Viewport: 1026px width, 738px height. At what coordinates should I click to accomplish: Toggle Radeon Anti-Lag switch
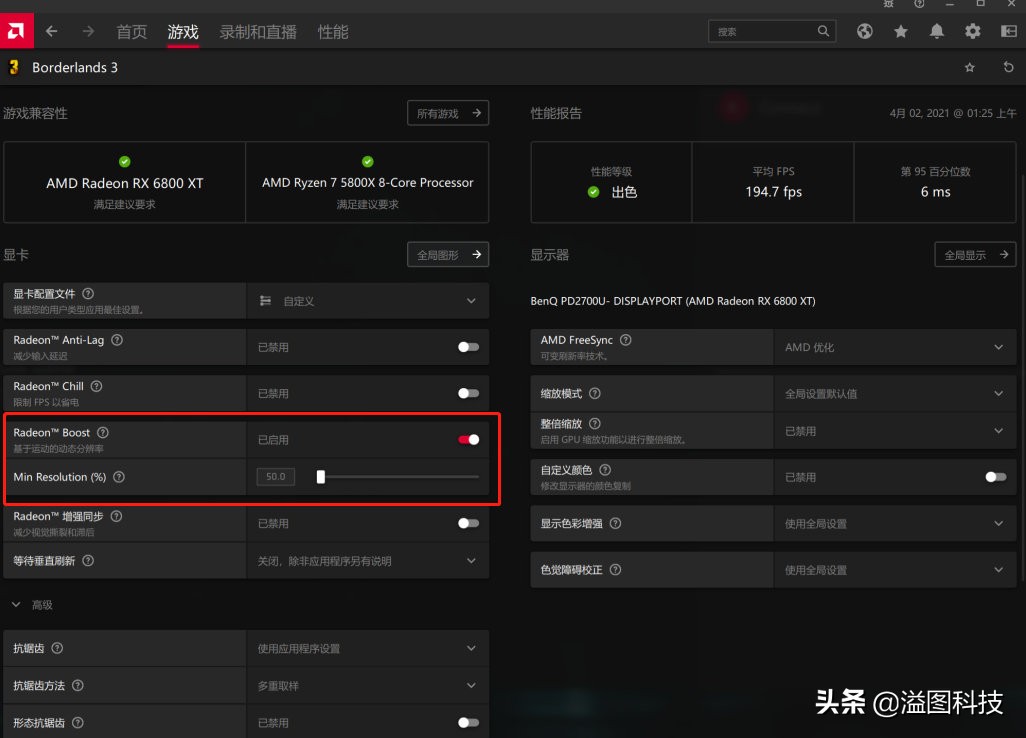tap(467, 346)
